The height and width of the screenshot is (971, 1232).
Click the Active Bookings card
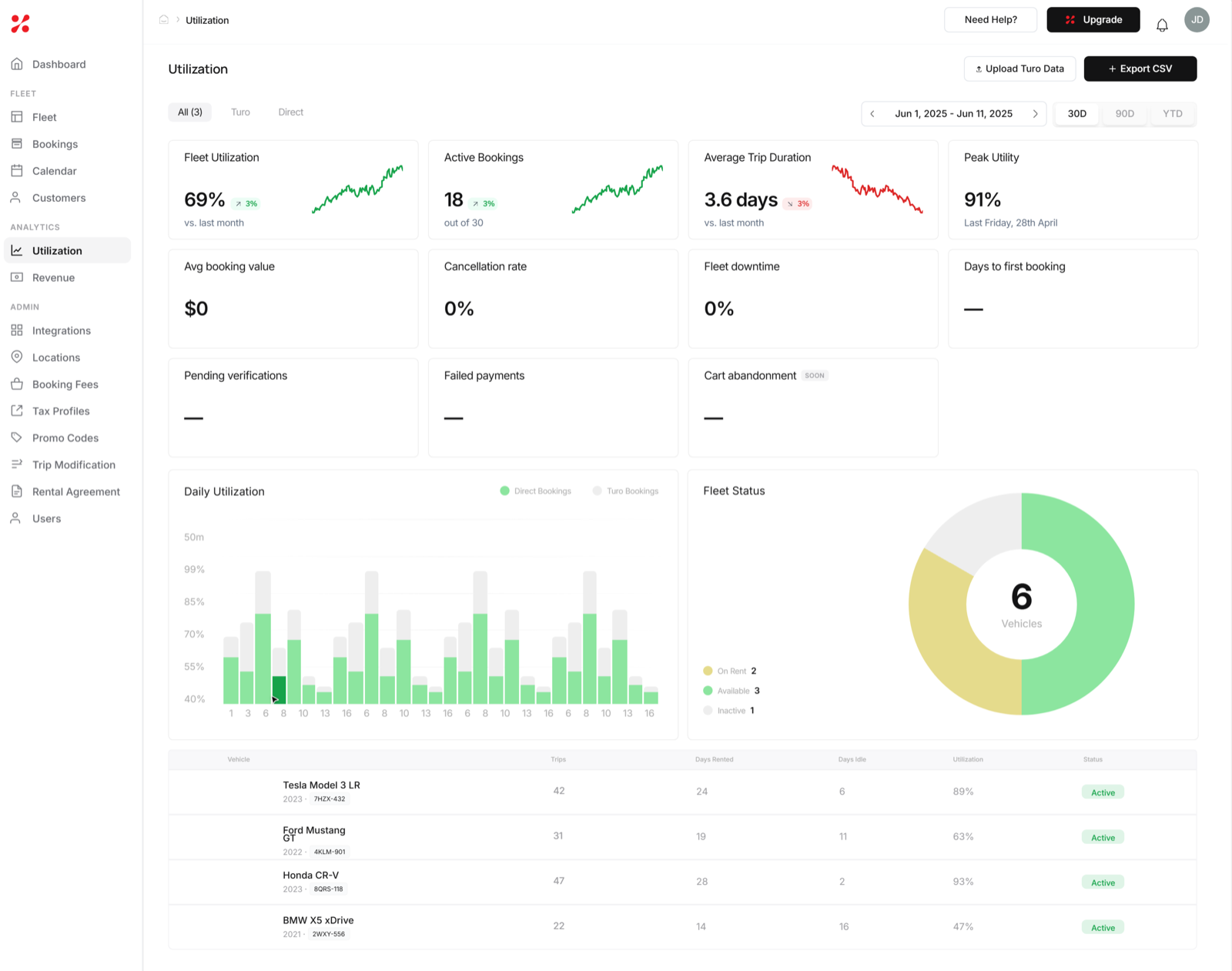click(553, 189)
